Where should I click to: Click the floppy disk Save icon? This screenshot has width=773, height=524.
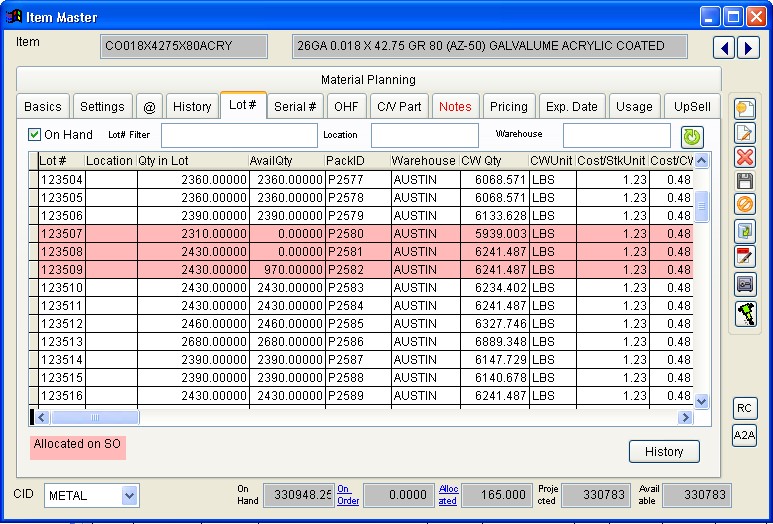744,181
